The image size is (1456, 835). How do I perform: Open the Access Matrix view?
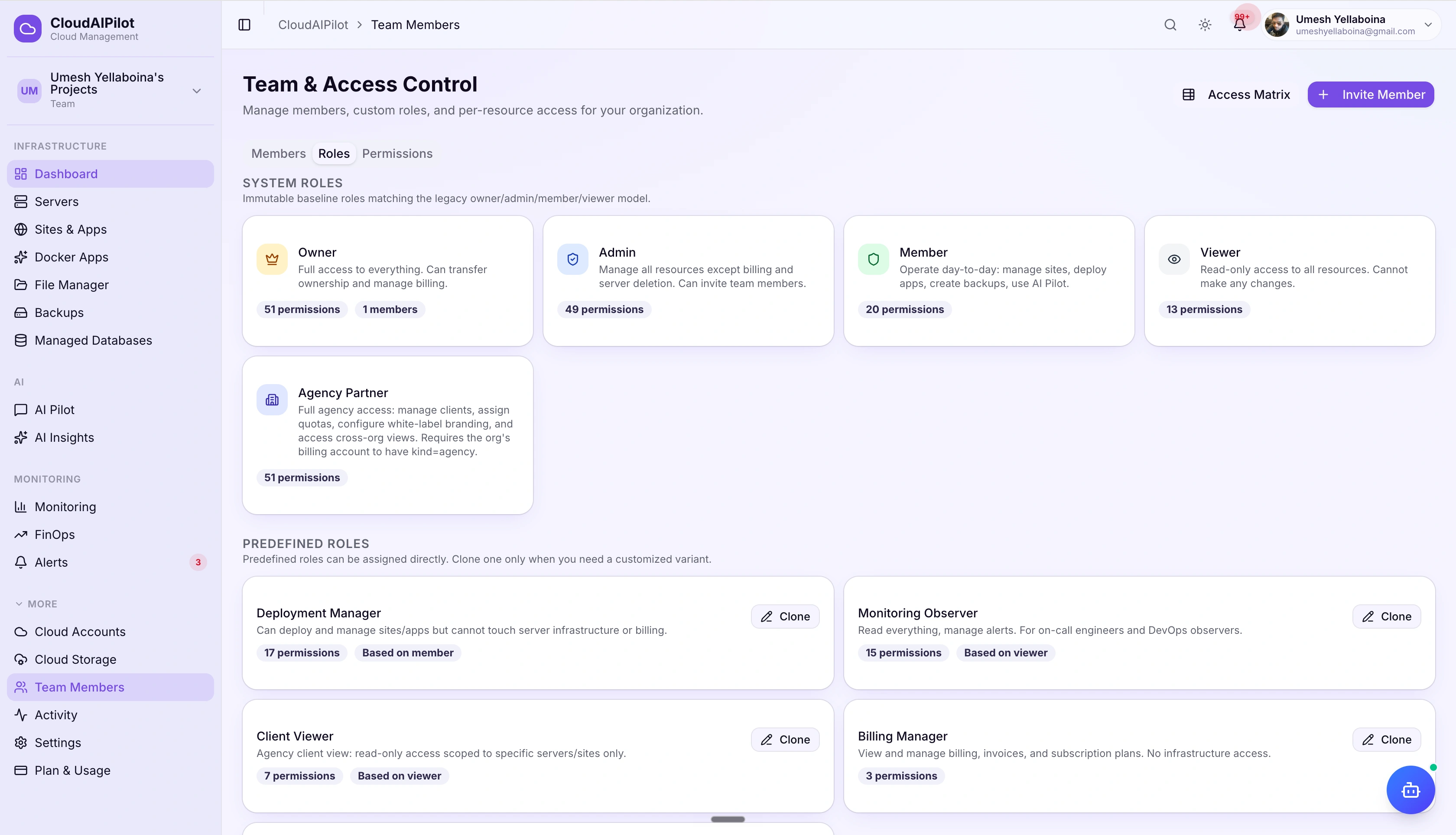(x=1236, y=95)
